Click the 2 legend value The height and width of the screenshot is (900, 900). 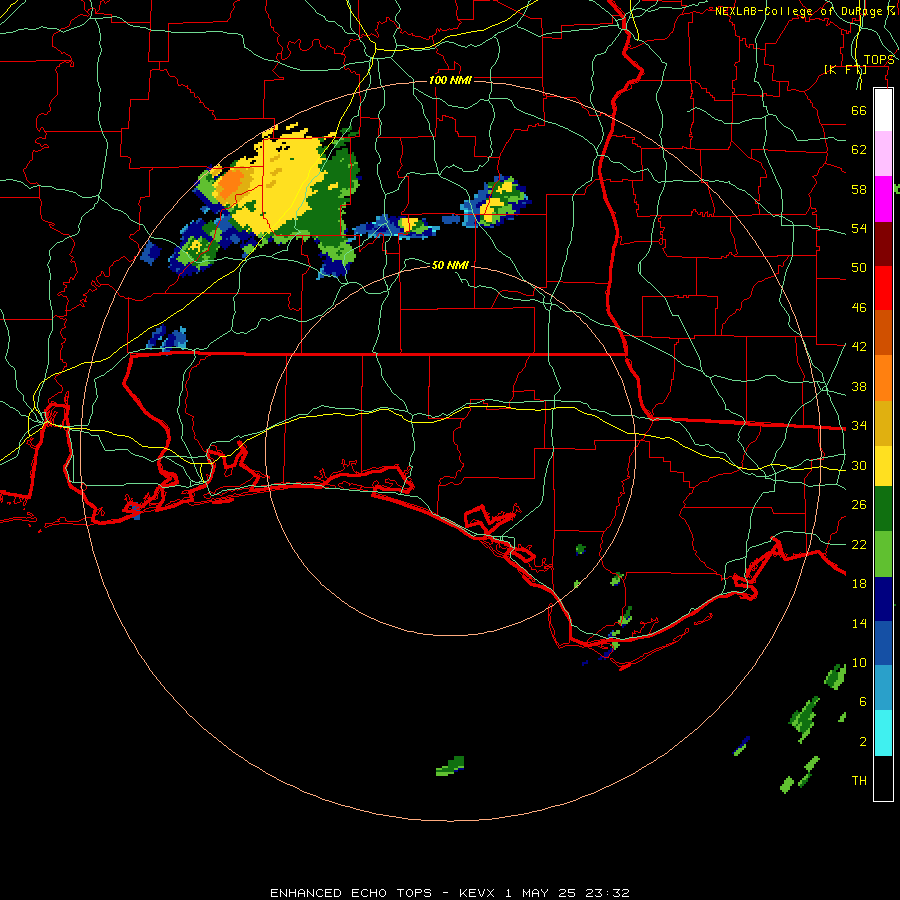(x=862, y=742)
